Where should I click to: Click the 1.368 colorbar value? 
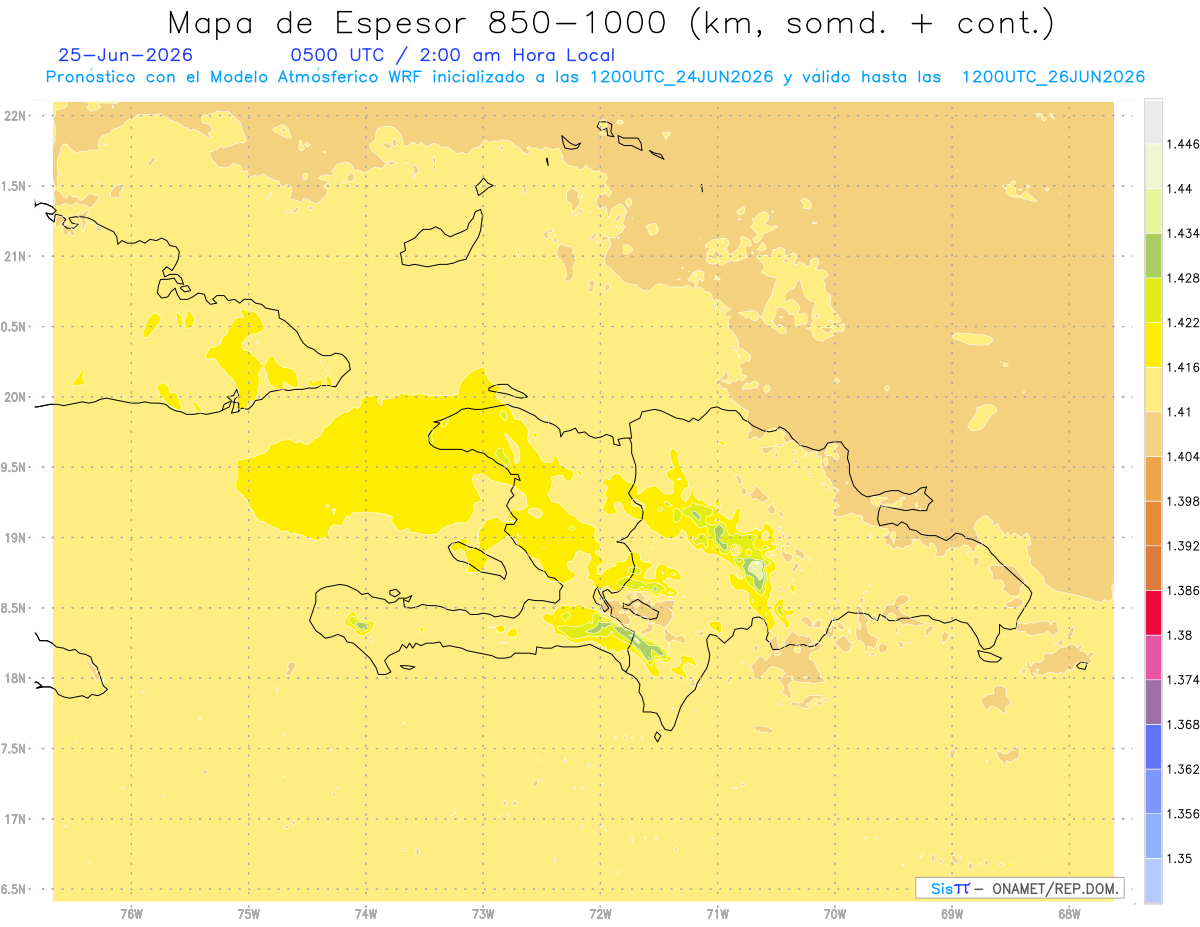pos(1183,725)
